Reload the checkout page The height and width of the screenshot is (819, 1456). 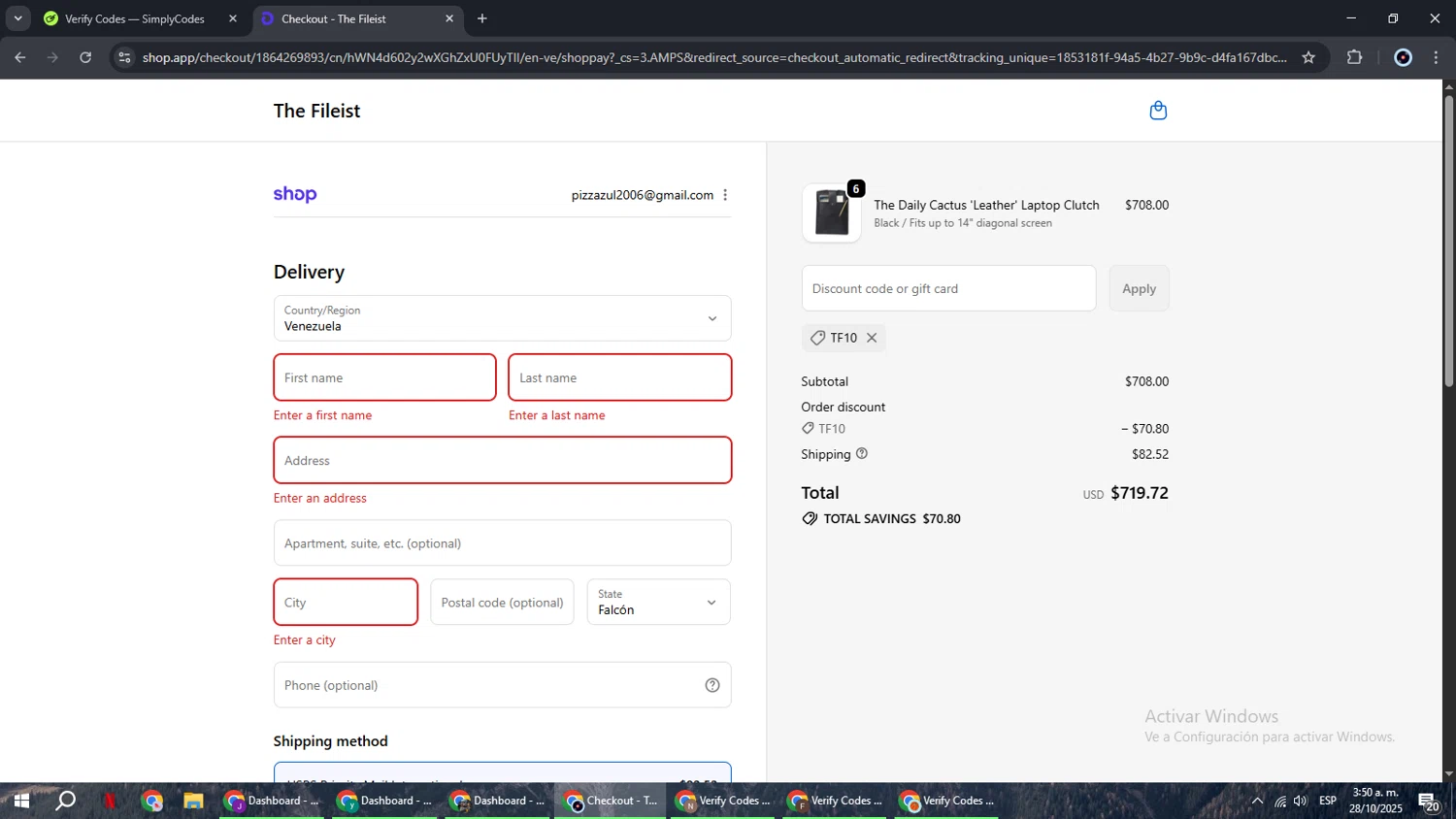point(85,57)
